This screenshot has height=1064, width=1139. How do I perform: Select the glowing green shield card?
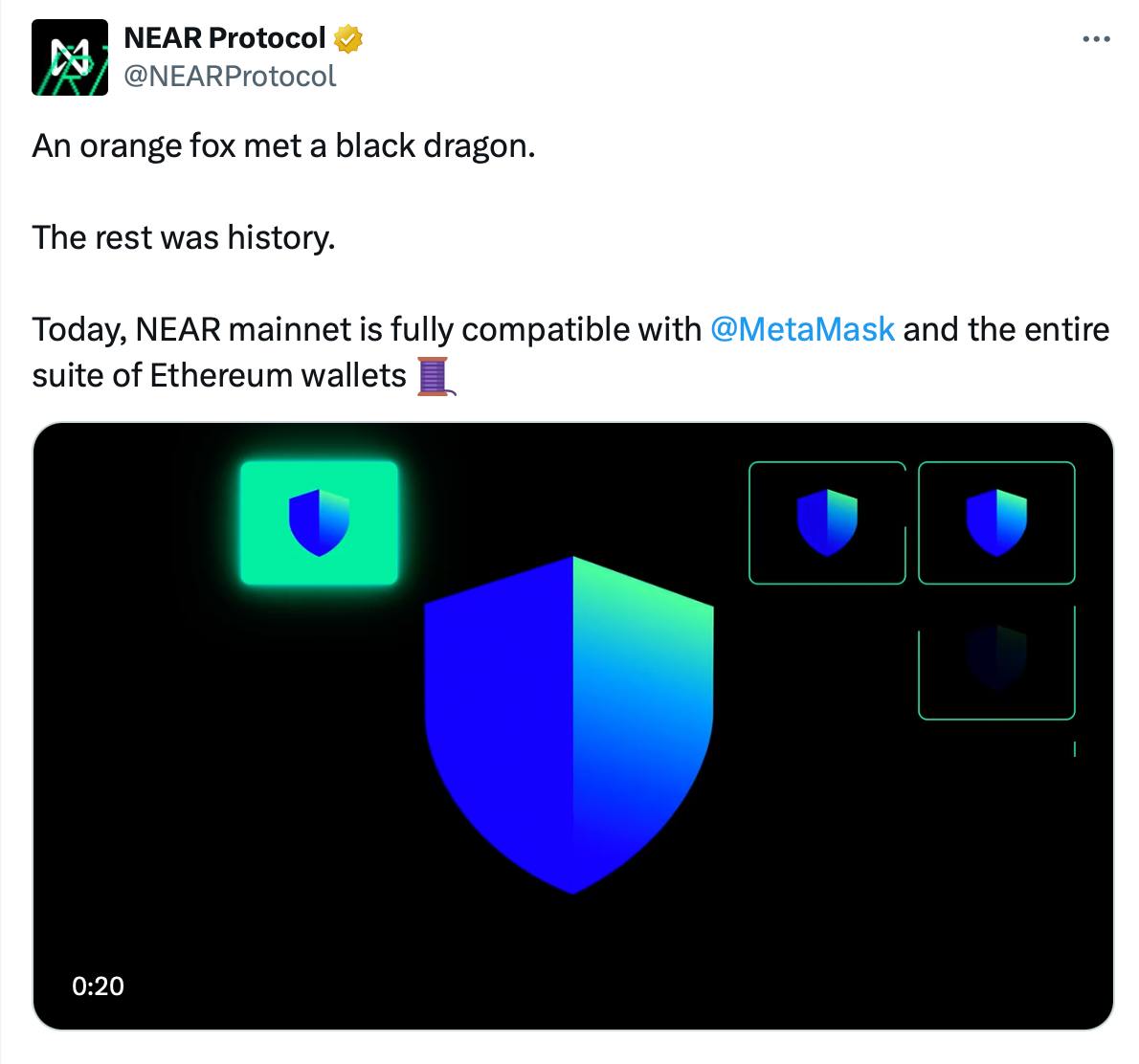pyautogui.click(x=319, y=522)
